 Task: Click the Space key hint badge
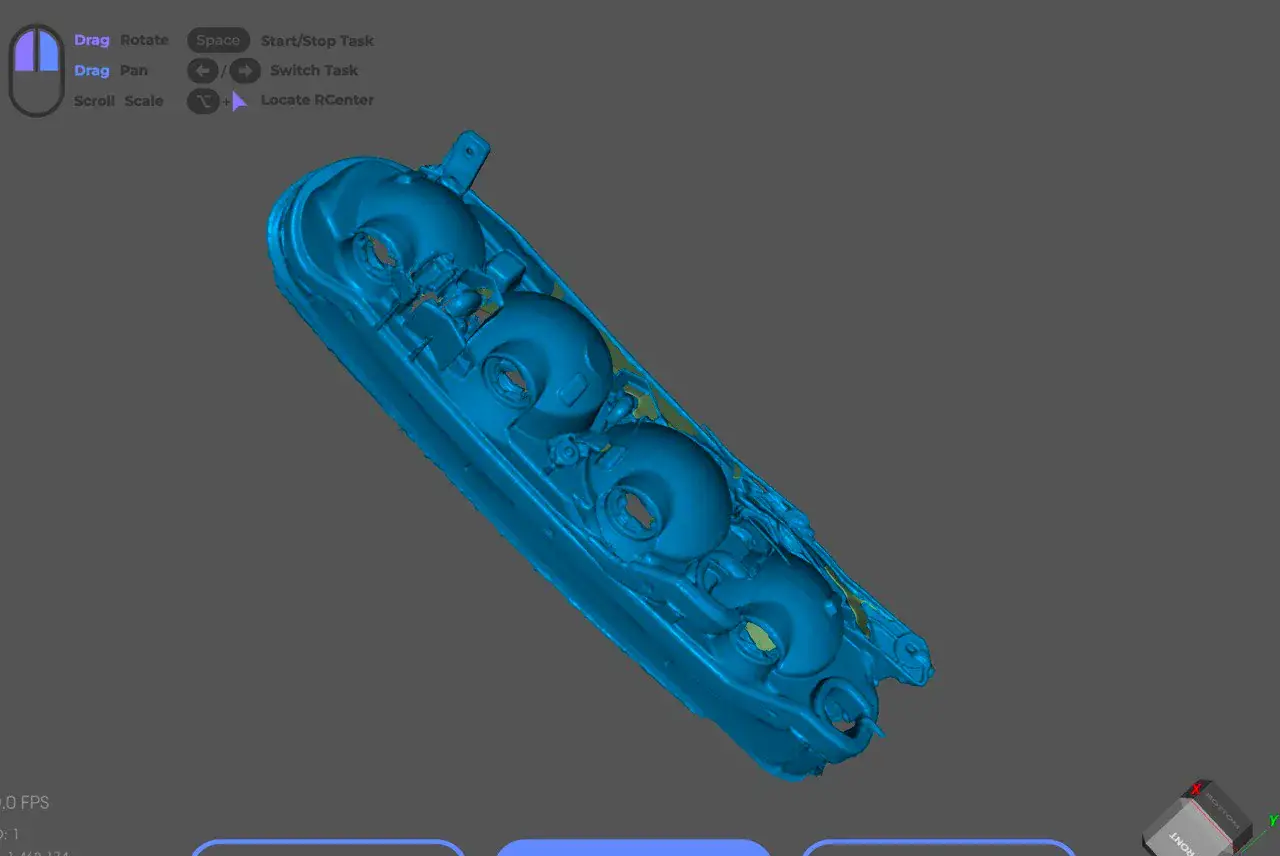(218, 40)
